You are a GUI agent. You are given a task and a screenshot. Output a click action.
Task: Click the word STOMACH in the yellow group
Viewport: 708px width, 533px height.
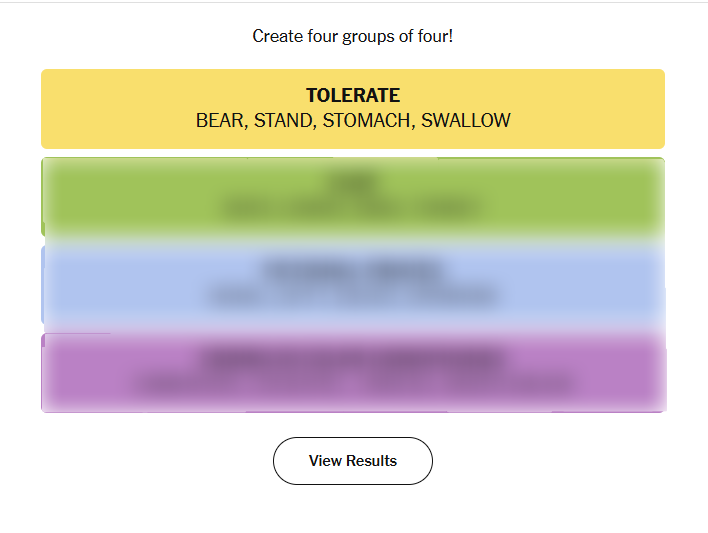[366, 121]
